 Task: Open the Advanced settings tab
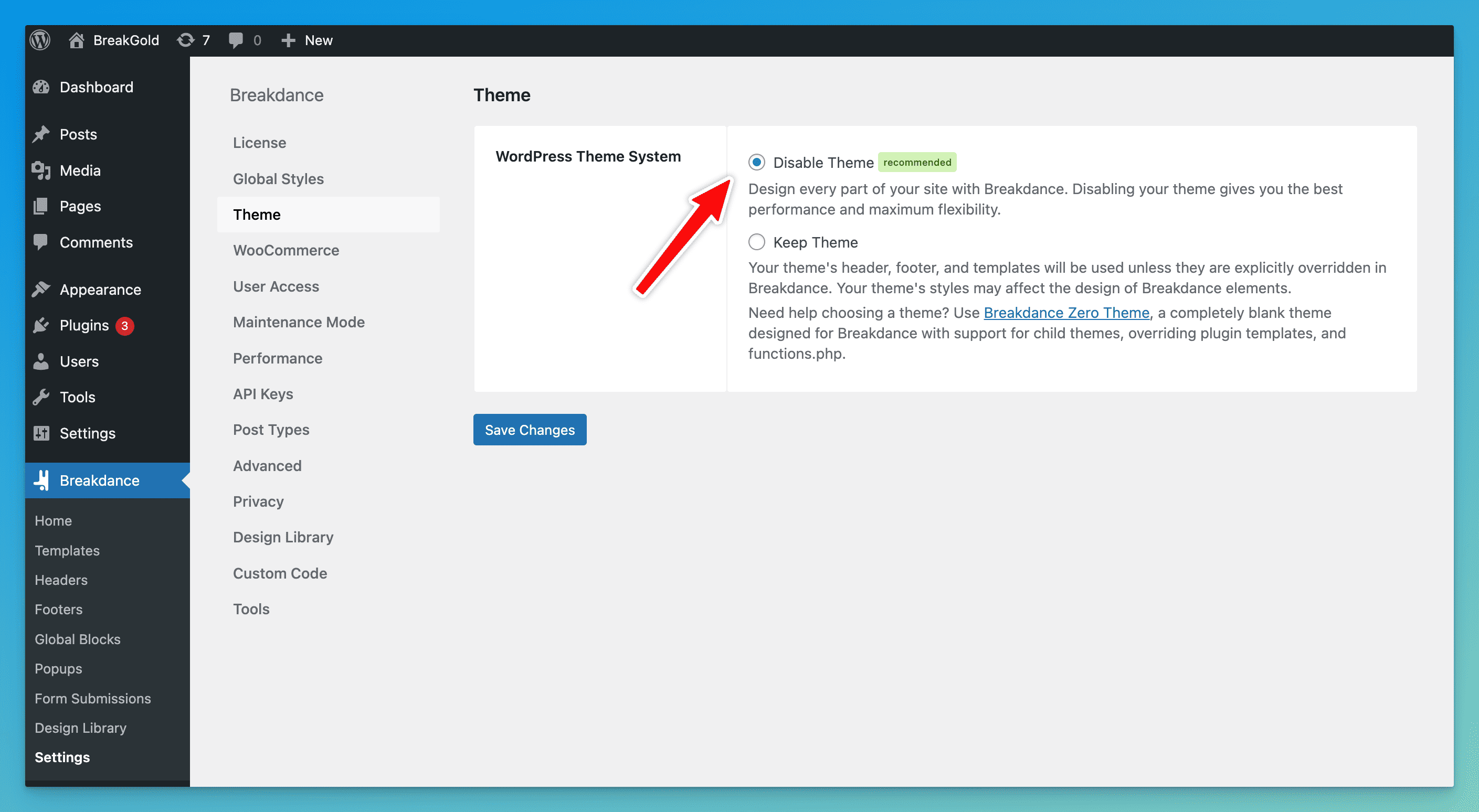pos(329,465)
